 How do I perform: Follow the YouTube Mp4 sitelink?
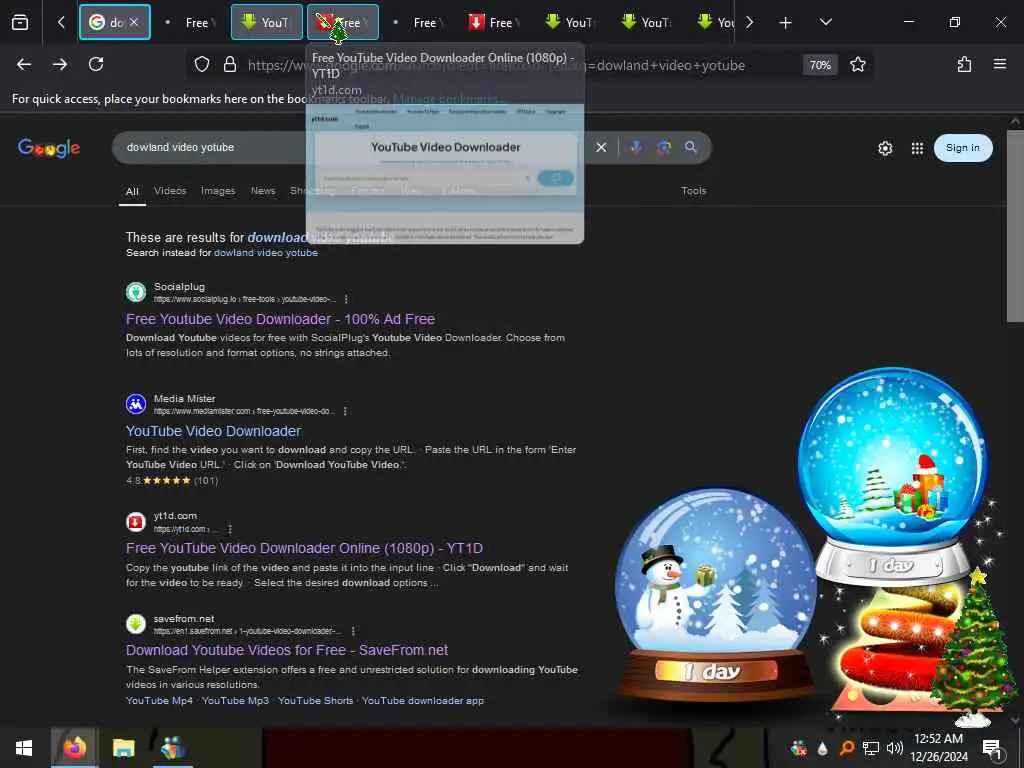tap(159, 701)
